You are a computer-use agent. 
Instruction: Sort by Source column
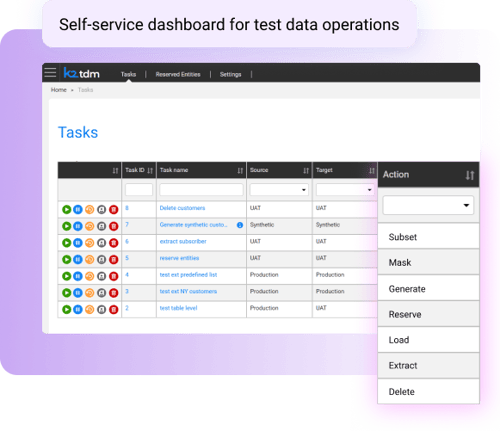pyautogui.click(x=306, y=171)
